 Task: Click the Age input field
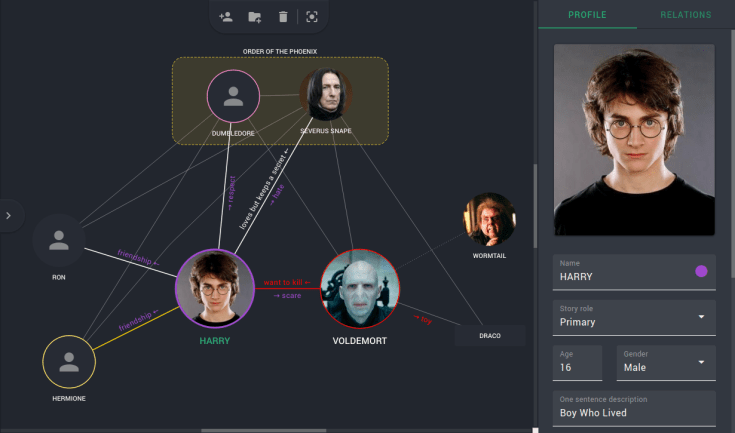point(577,367)
